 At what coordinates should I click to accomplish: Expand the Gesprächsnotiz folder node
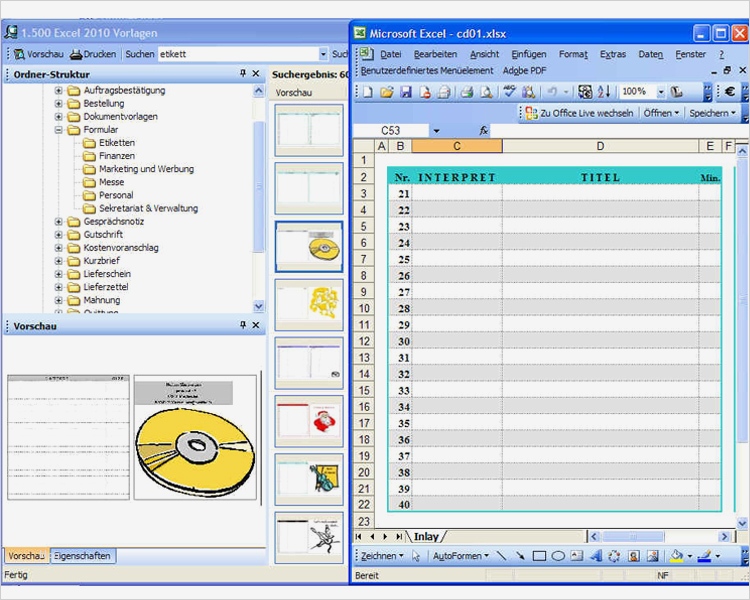coord(58,222)
